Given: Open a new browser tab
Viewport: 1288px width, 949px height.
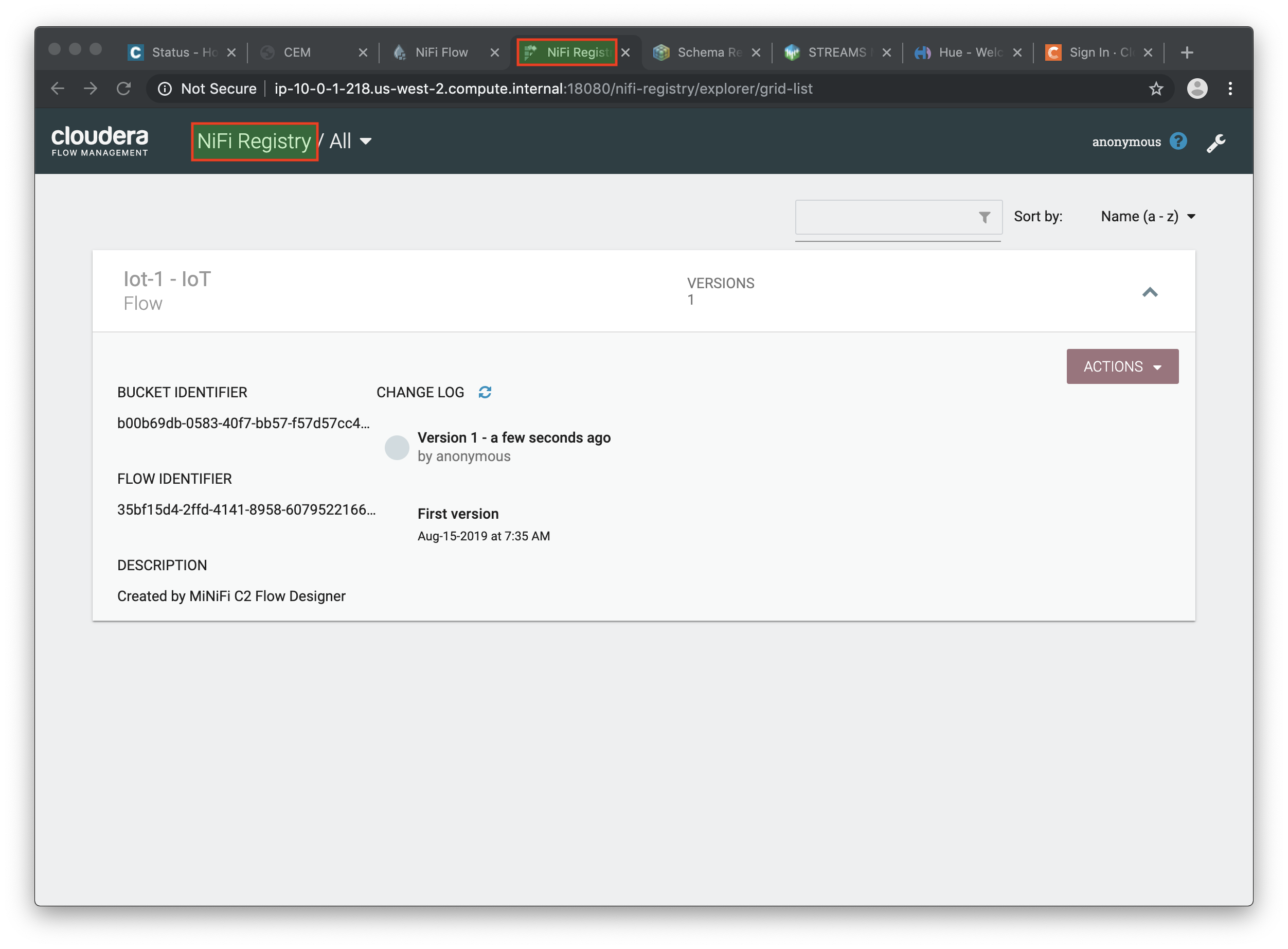Looking at the screenshot, I should point(1187,52).
